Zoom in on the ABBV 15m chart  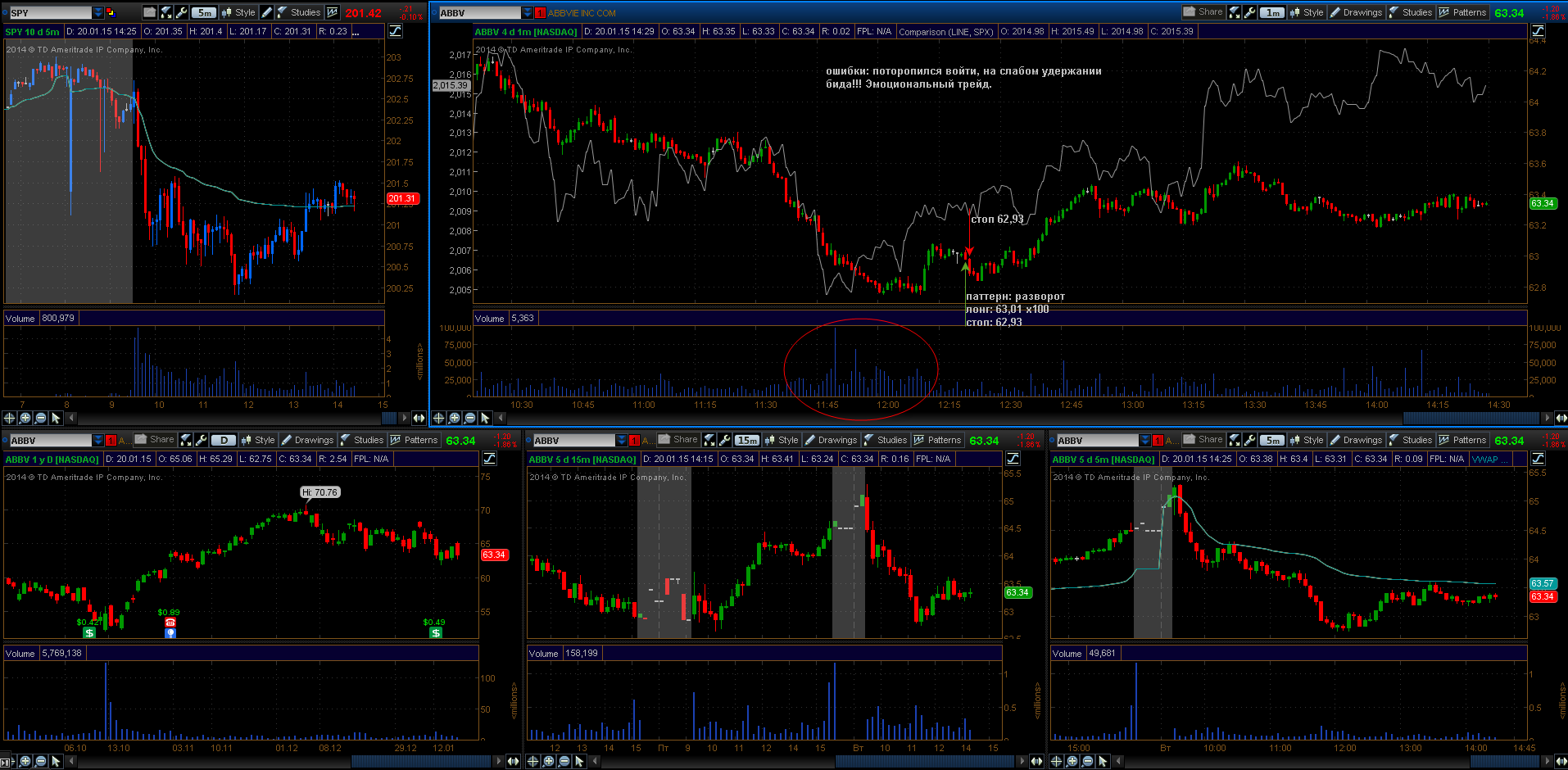coord(549,761)
